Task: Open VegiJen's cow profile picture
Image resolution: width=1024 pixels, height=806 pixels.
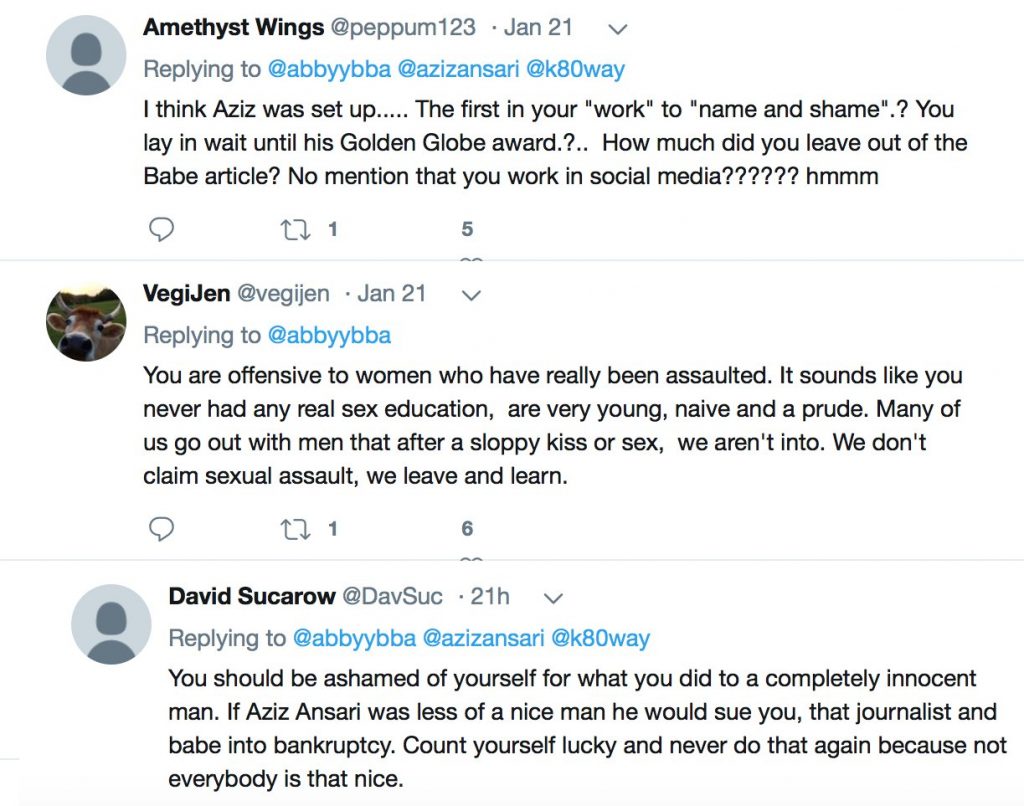Action: 86,322
